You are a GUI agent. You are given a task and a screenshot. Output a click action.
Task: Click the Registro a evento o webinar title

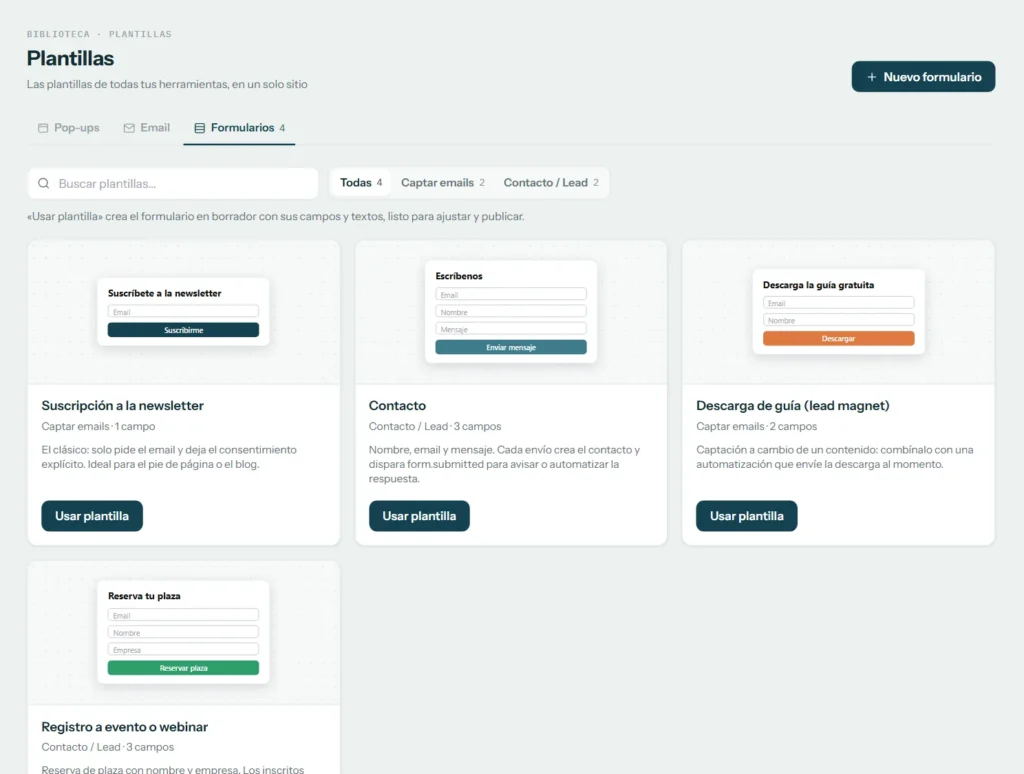(125, 727)
